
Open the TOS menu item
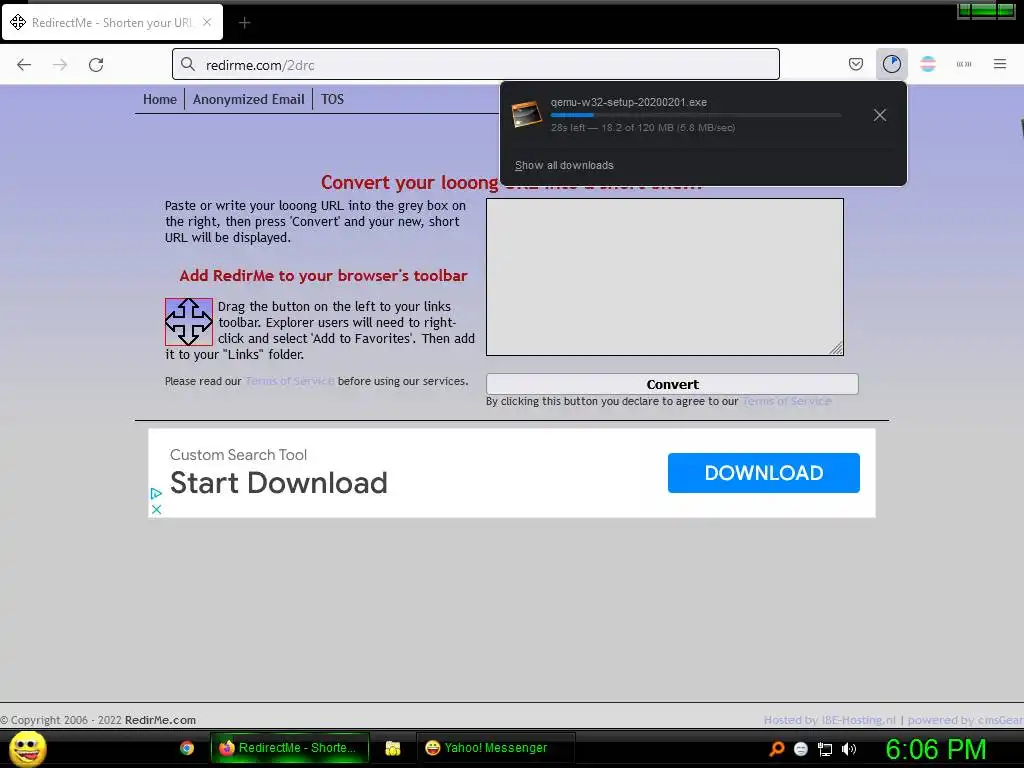click(332, 99)
